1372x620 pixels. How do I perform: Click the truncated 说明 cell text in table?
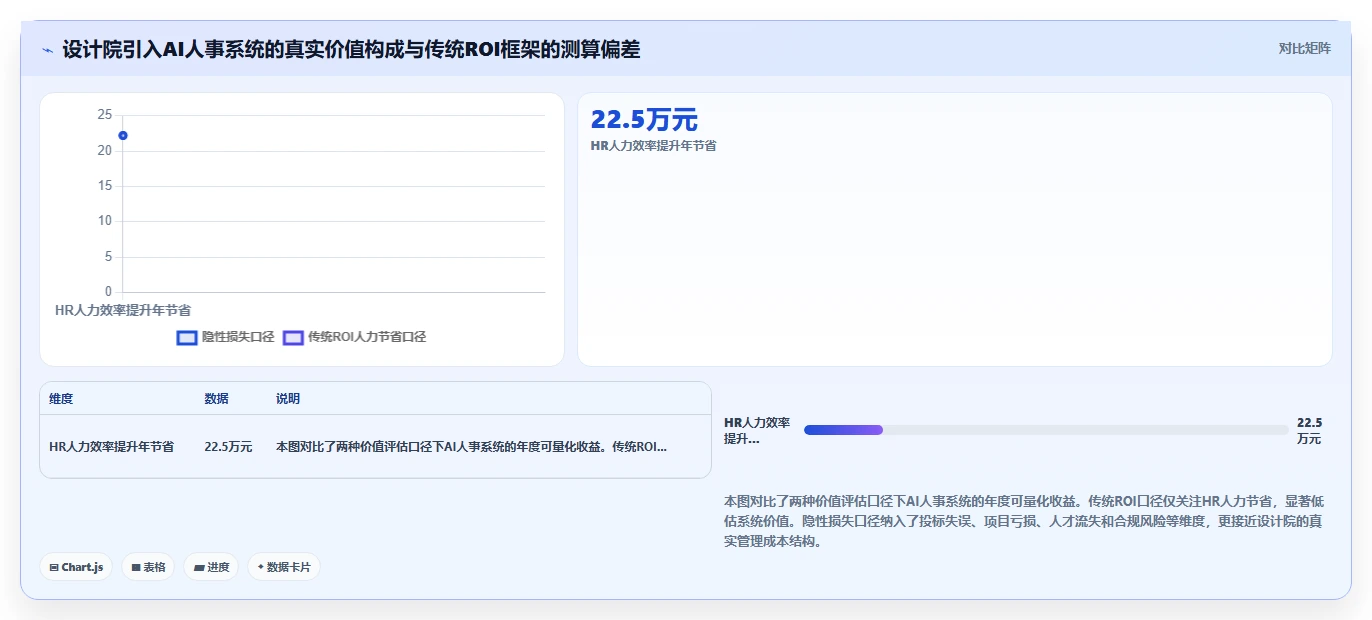coord(471,447)
